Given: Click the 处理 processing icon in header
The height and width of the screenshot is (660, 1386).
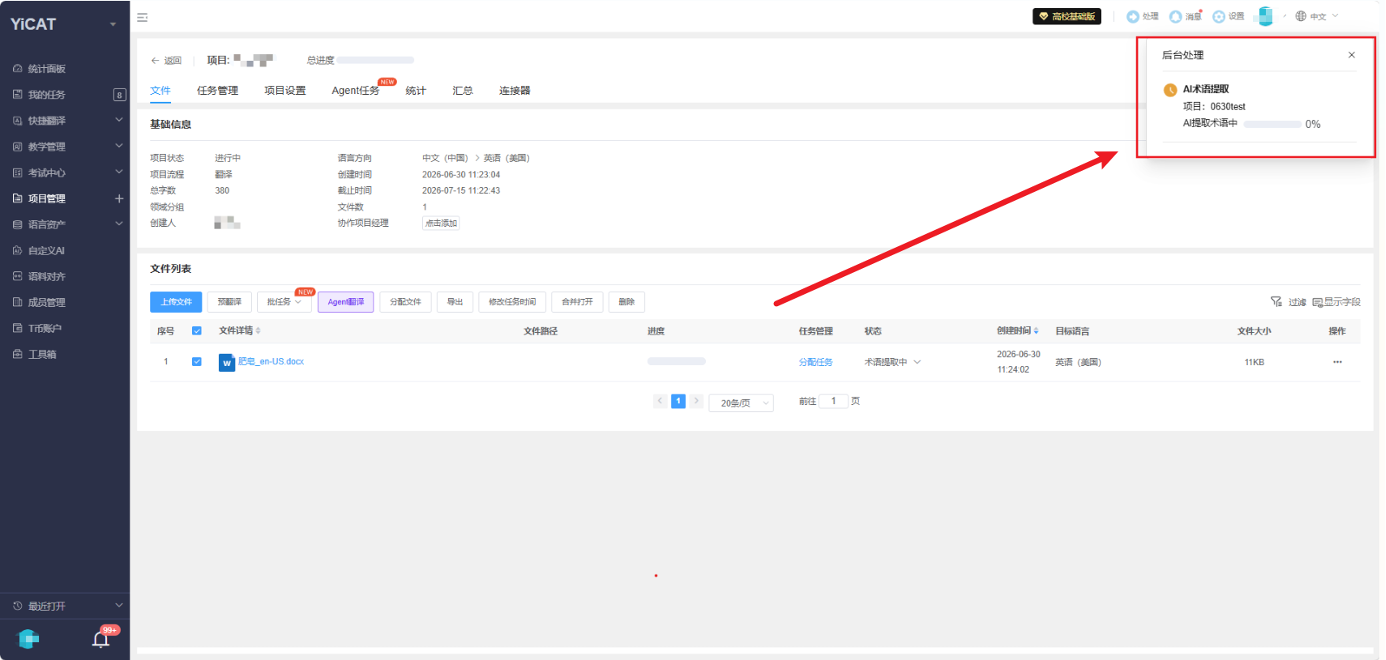Looking at the screenshot, I should point(1133,16).
